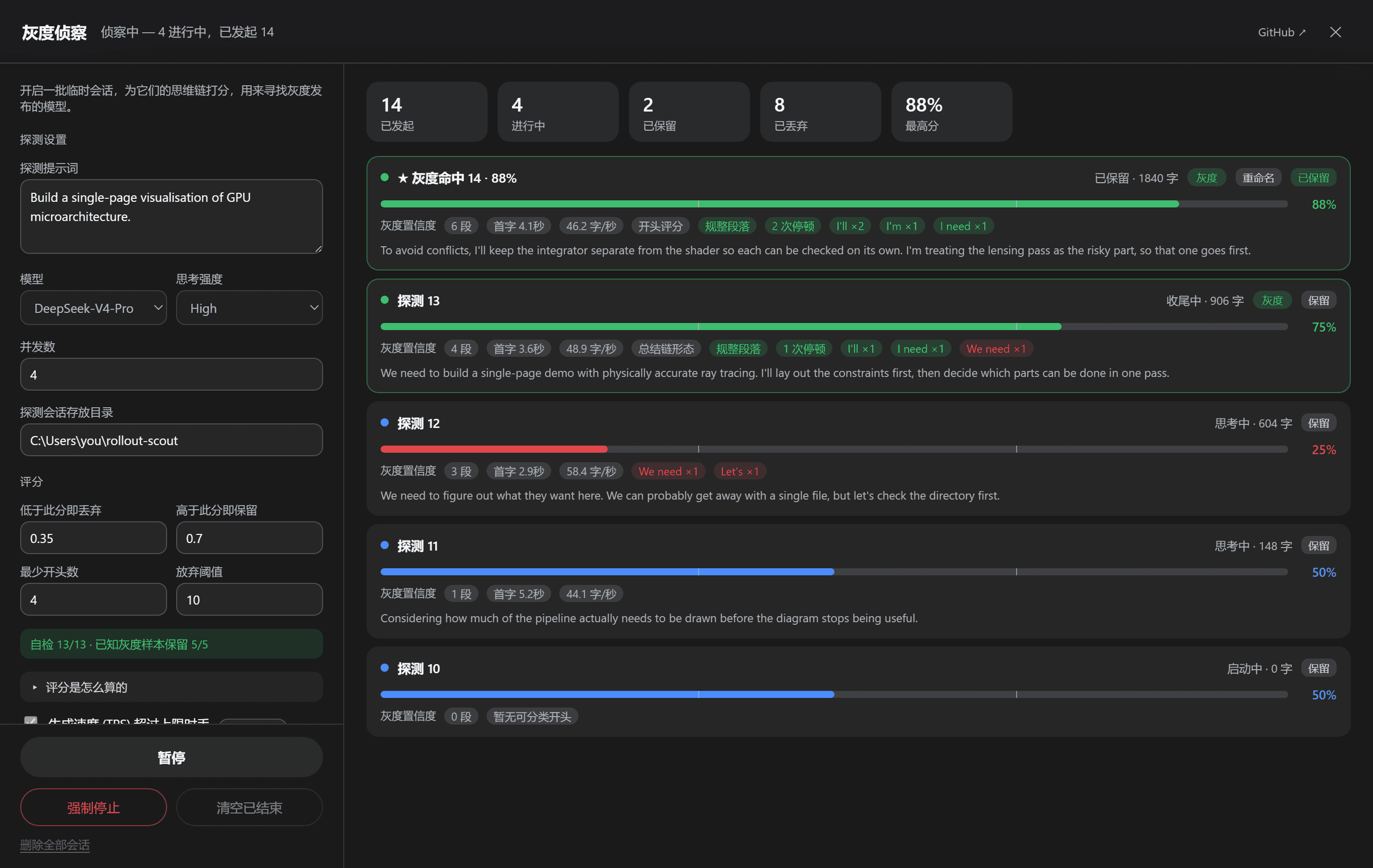Click 重命名 on 灰度命中 14

tap(1258, 178)
